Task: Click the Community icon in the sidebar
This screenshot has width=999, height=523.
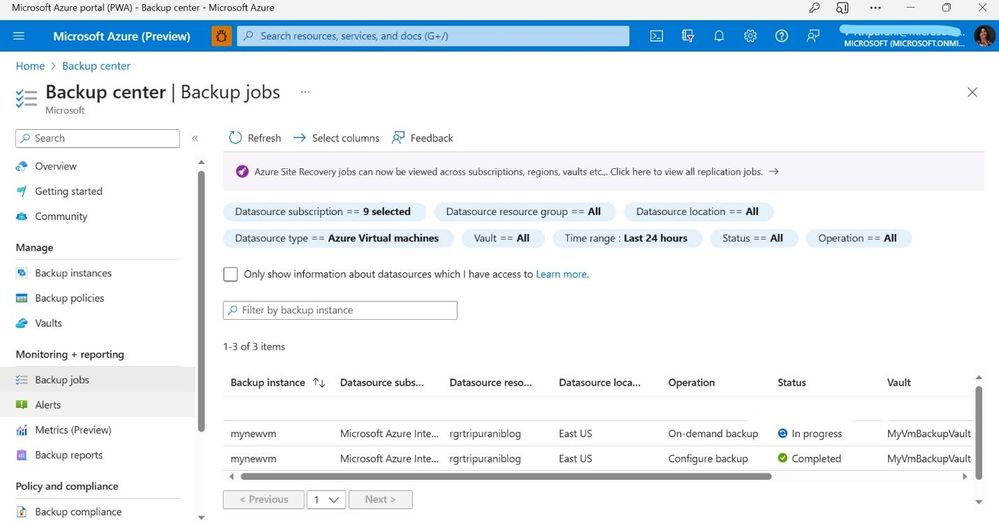Action: click(22, 217)
